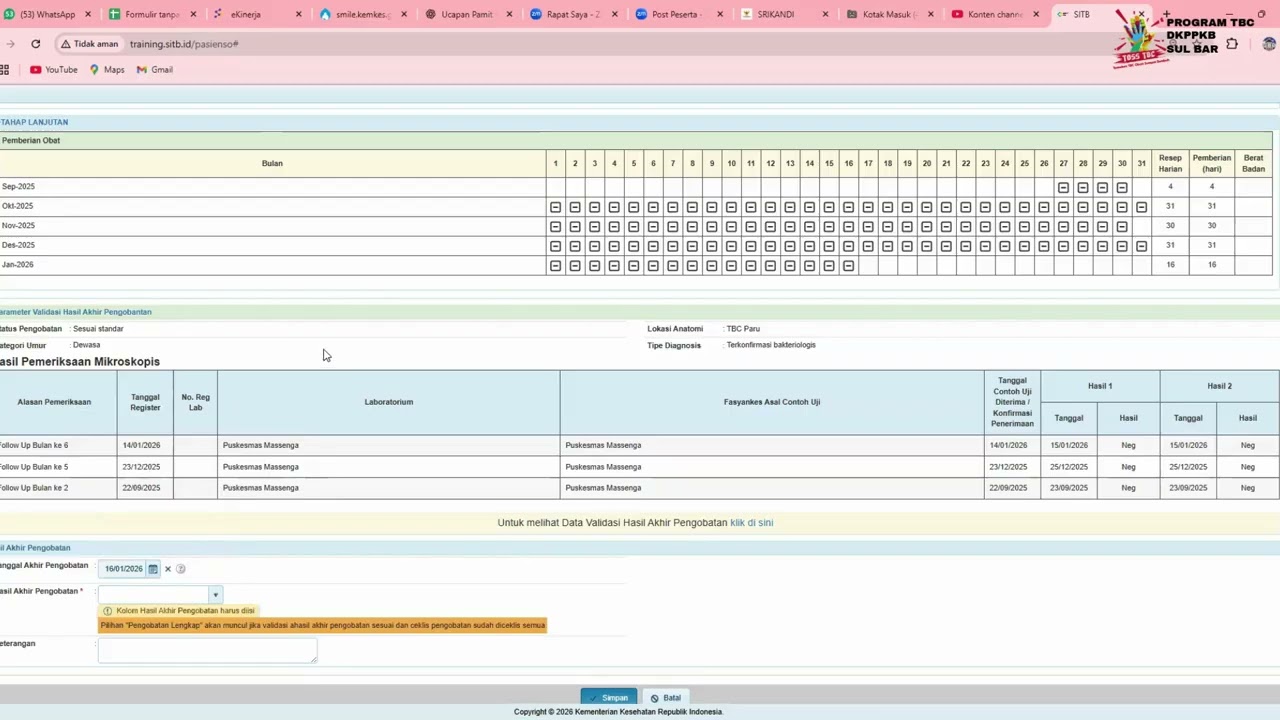Switch to the Rapat Saya browser tab

click(x=572, y=15)
